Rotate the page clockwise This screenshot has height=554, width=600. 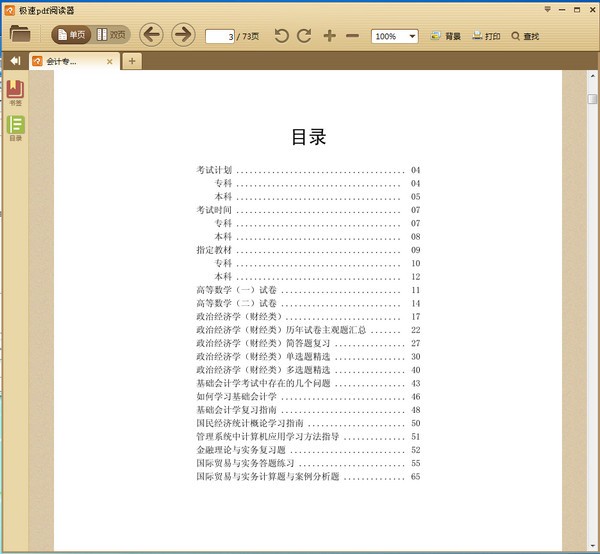click(304, 36)
